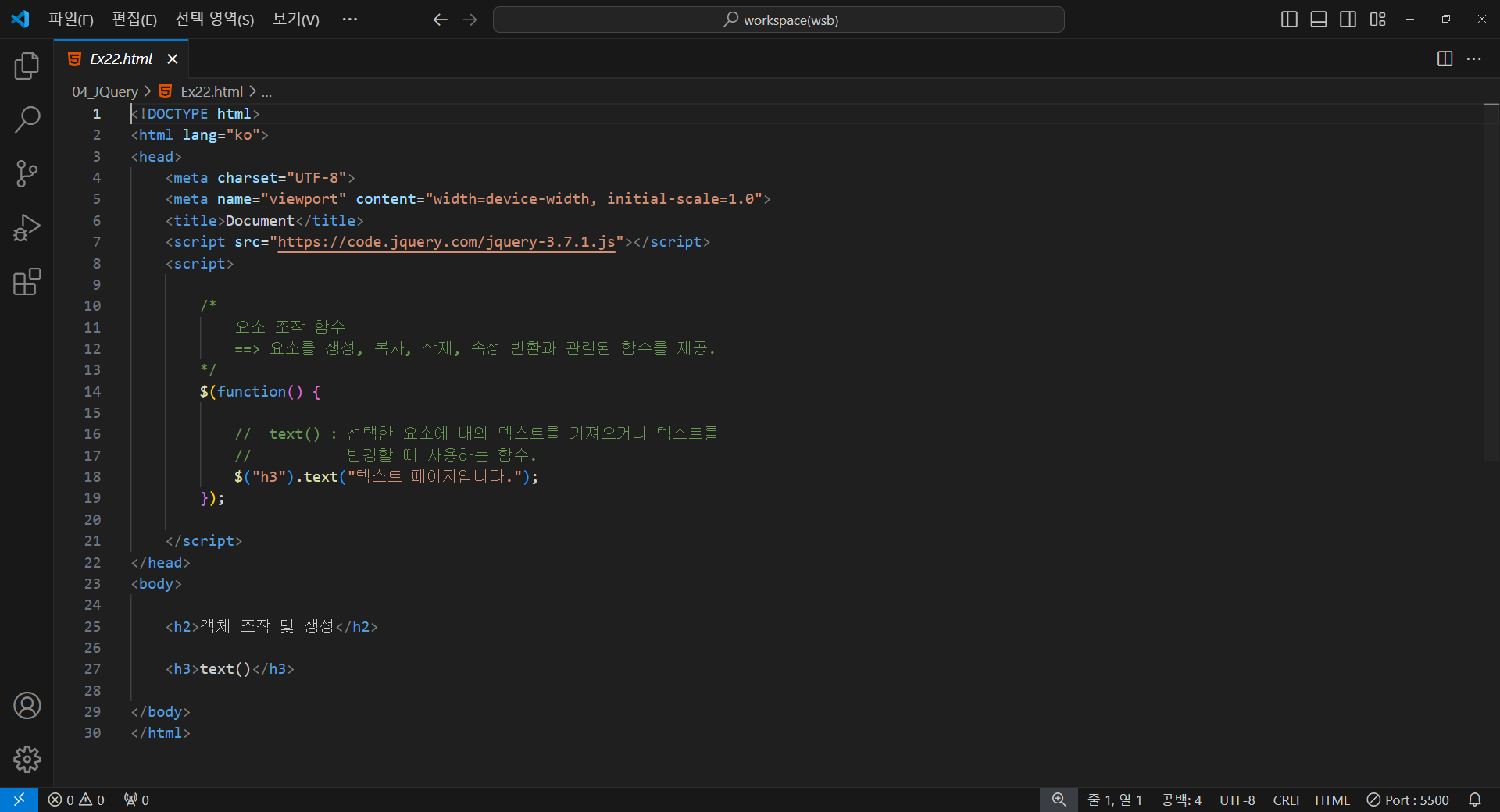Close the Ex22.html tab
This screenshot has width=1500, height=812.
(173, 59)
